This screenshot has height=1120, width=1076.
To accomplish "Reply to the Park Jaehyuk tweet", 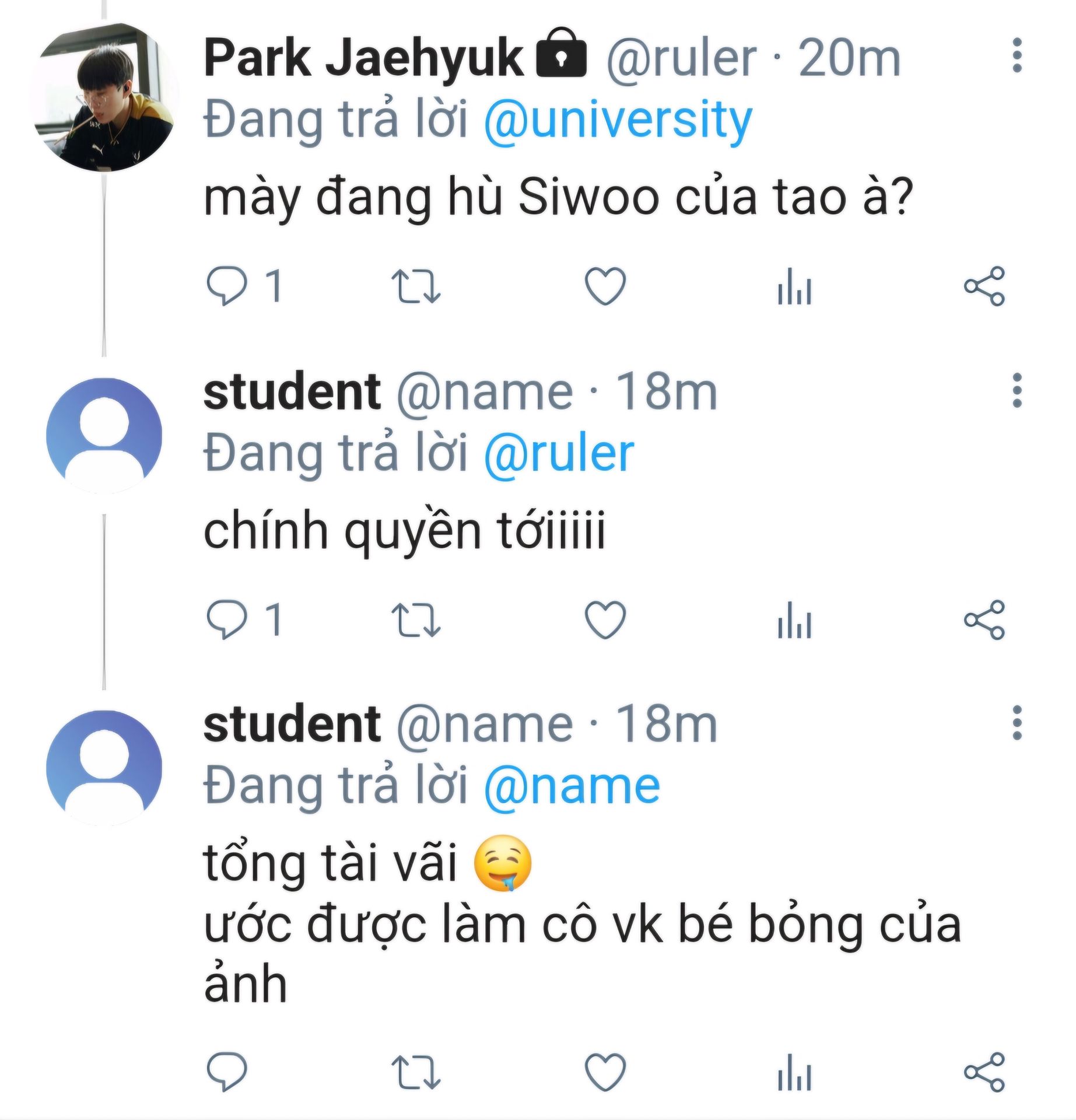I will [227, 286].
